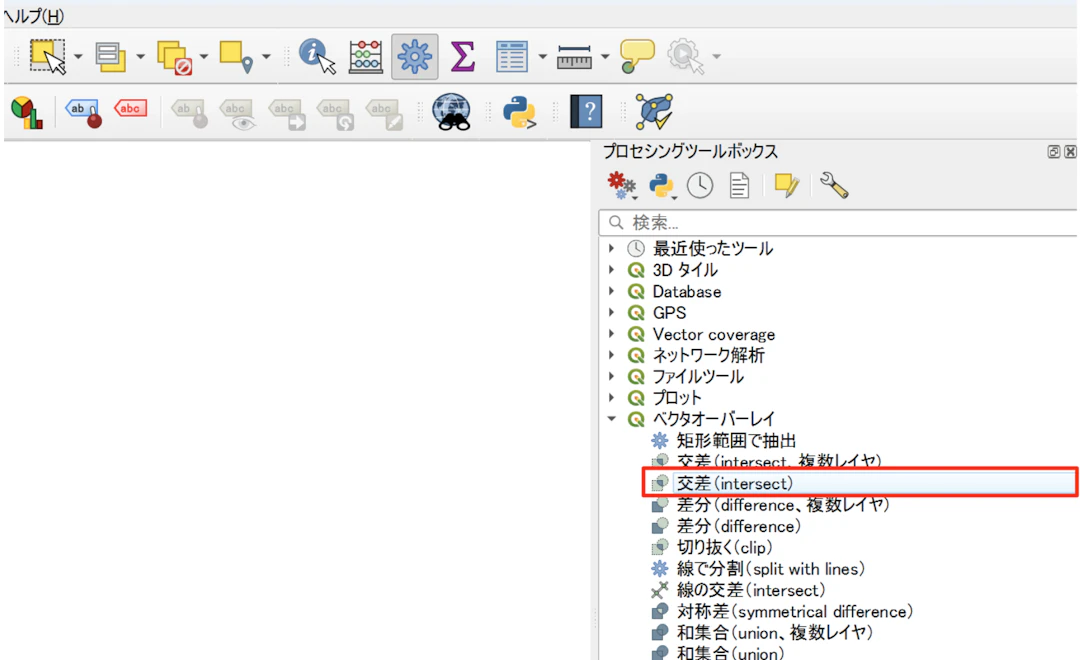The image size is (1080, 660).
Task: Click deselect all features icon
Action: pyautogui.click(x=174, y=57)
